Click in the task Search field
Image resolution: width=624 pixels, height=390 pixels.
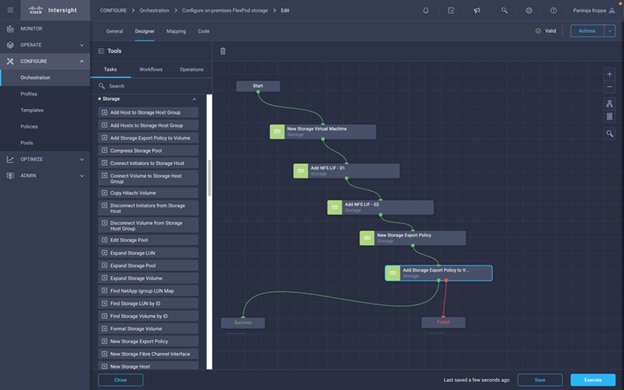[151, 86]
